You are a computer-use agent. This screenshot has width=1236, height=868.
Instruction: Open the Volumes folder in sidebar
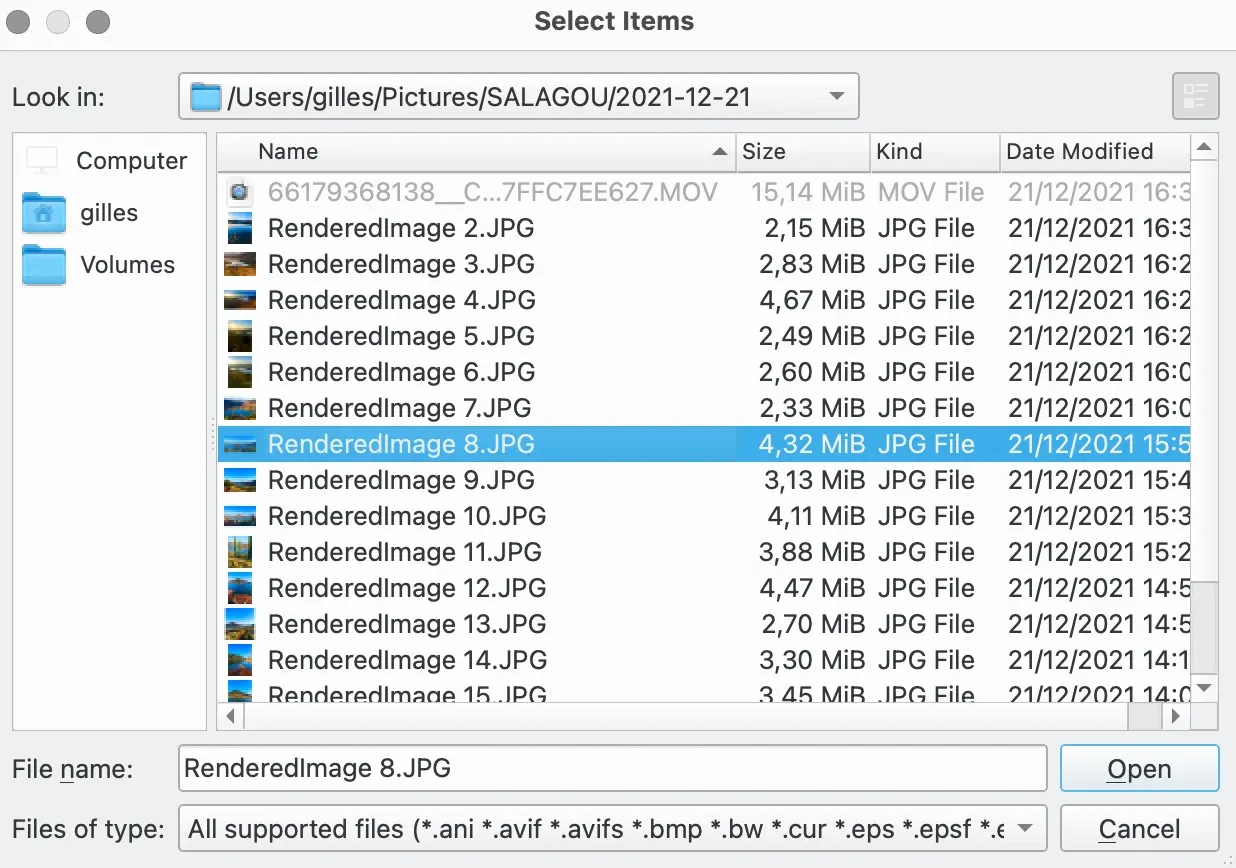44,265
